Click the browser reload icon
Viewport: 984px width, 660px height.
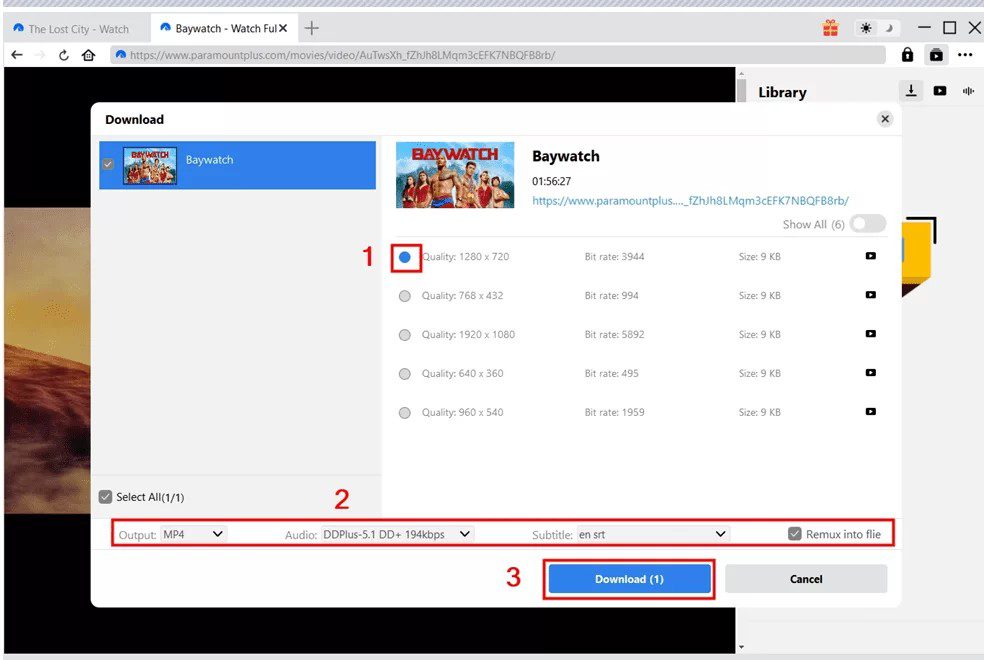pyautogui.click(x=64, y=55)
